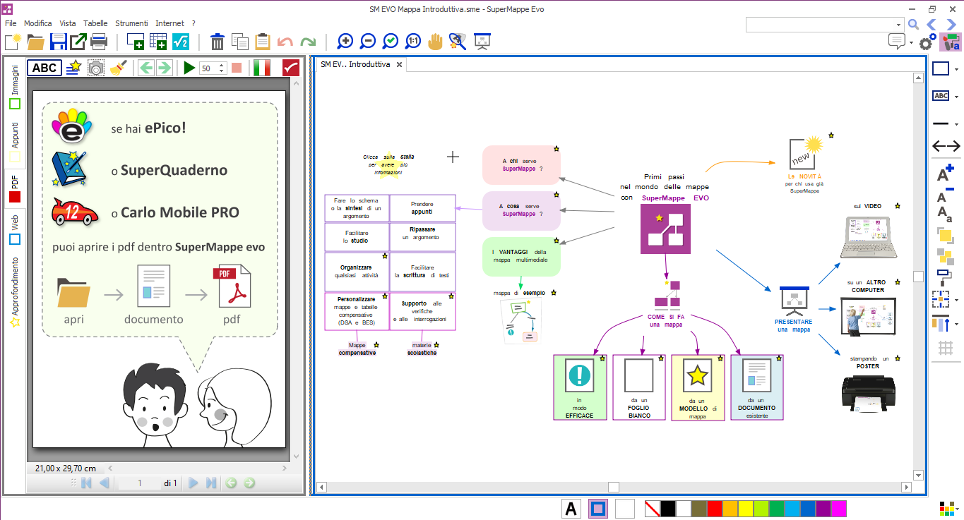Select the double arrow connector tool
This screenshot has width=964, height=520.
pyautogui.click(x=946, y=146)
